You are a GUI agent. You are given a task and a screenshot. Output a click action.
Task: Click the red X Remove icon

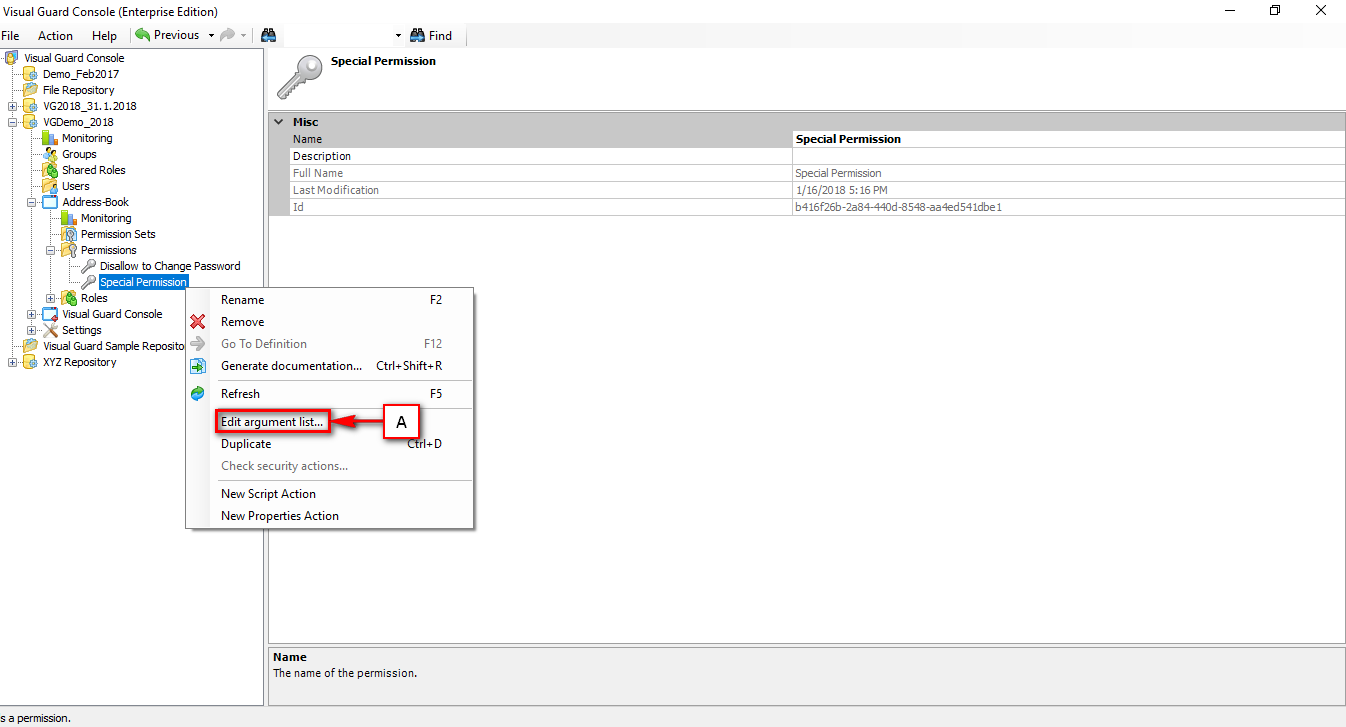(x=198, y=322)
